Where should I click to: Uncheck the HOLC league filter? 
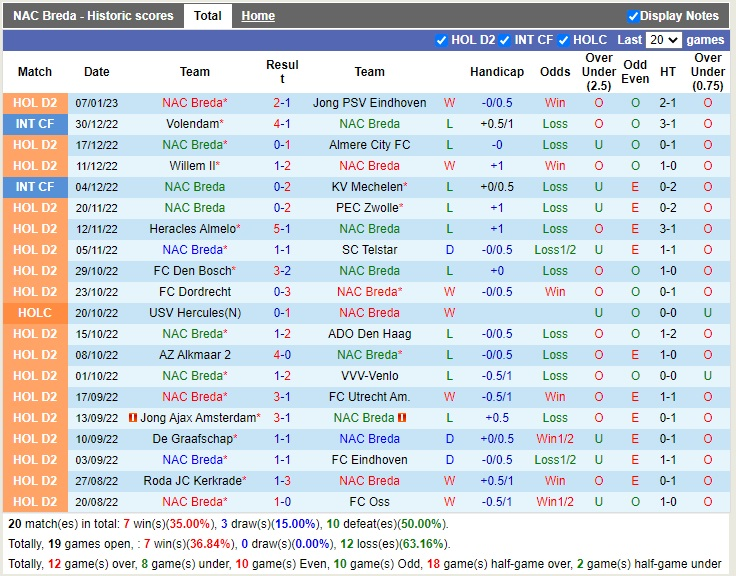pos(563,40)
